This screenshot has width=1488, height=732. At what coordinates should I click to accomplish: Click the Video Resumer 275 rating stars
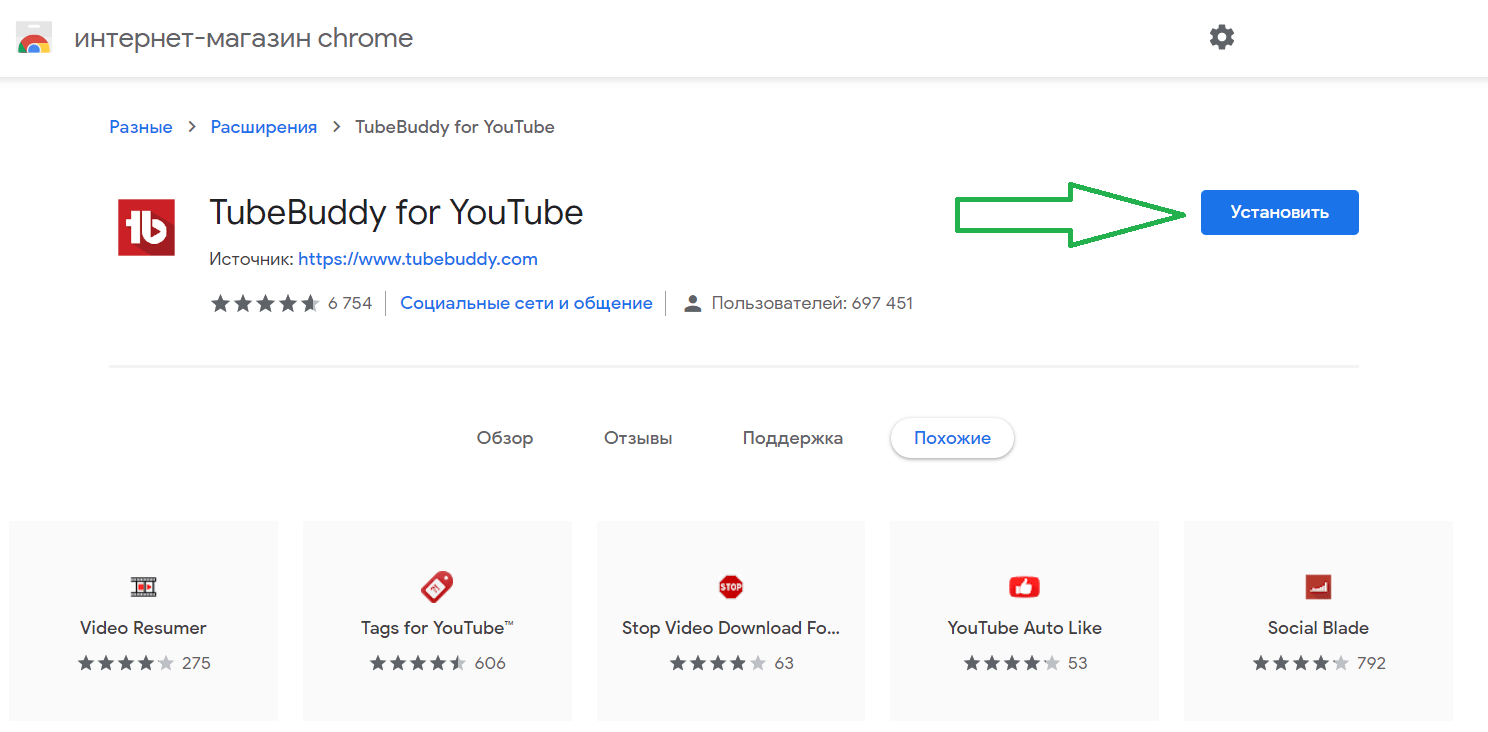point(126,663)
